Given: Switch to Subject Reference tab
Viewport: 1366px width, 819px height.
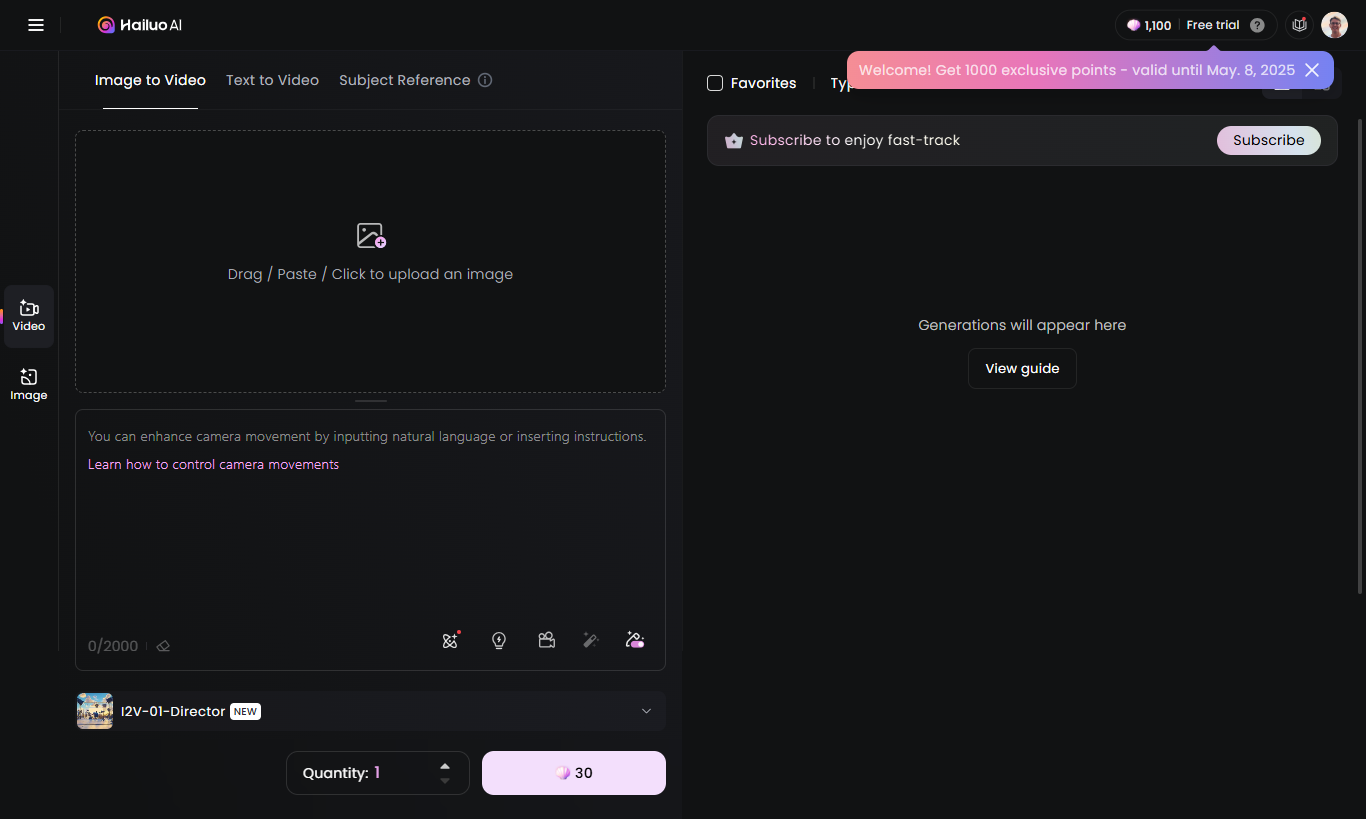Looking at the screenshot, I should click(x=404, y=80).
